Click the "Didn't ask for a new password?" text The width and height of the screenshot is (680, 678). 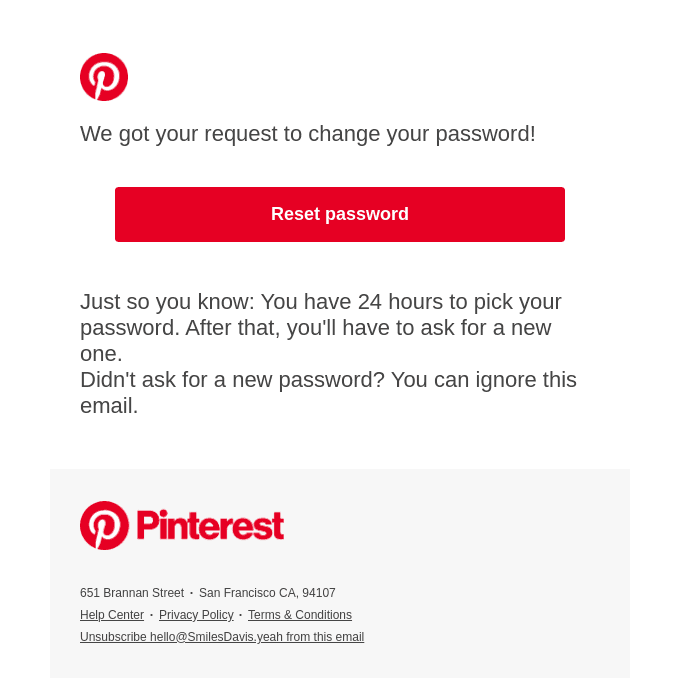pos(232,380)
